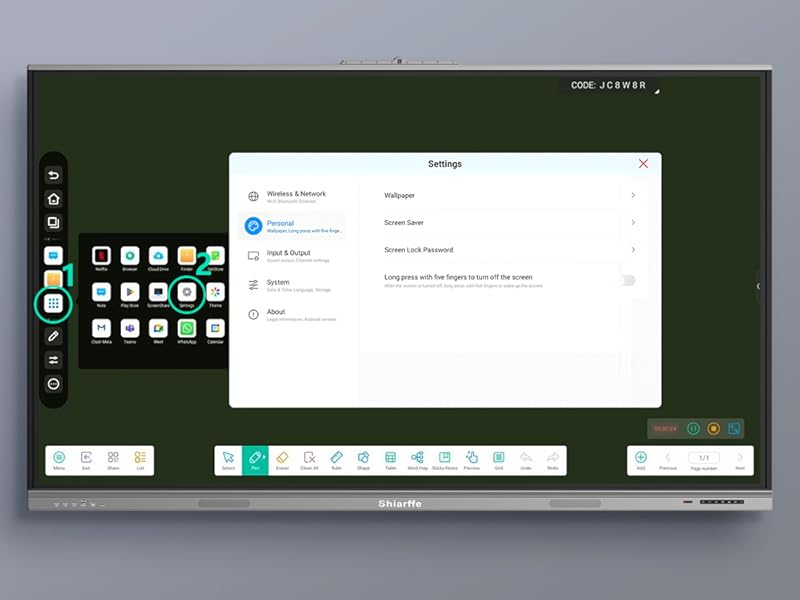
Task: Open Wireless & Network settings category
Action: tap(292, 196)
